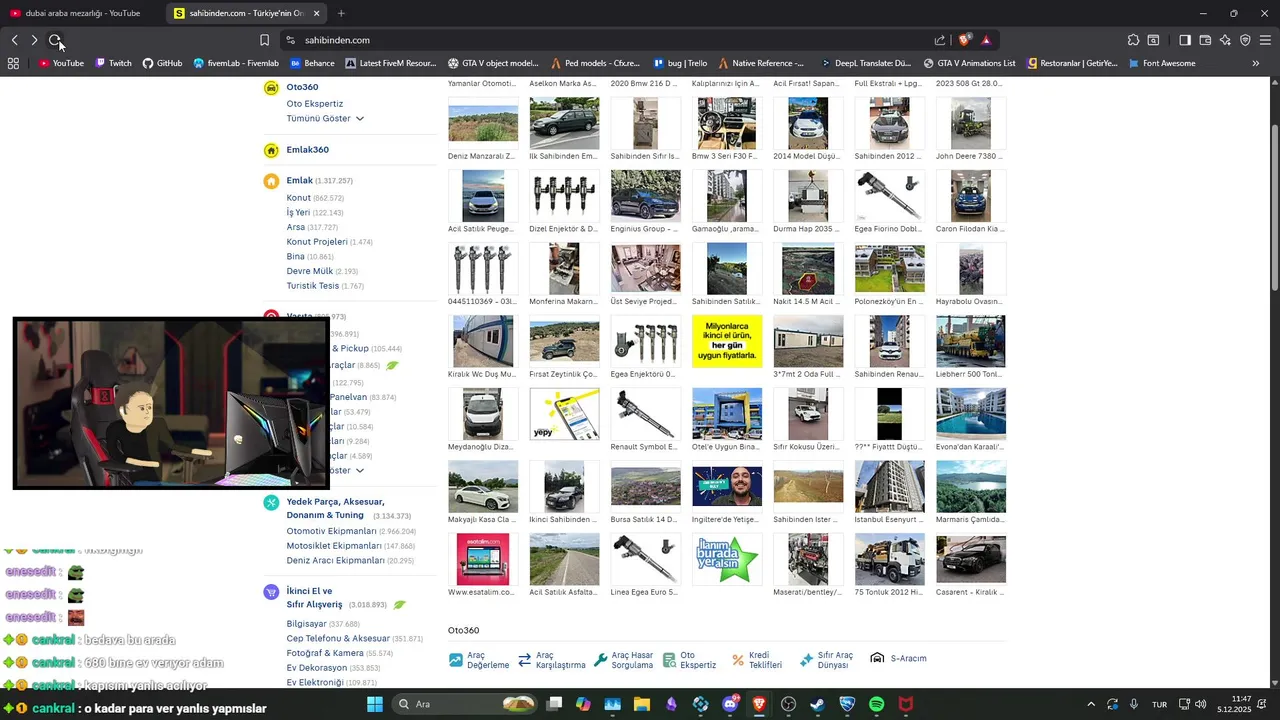1280x720 pixels.
Task: Open the Konut category link
Action: (298, 198)
